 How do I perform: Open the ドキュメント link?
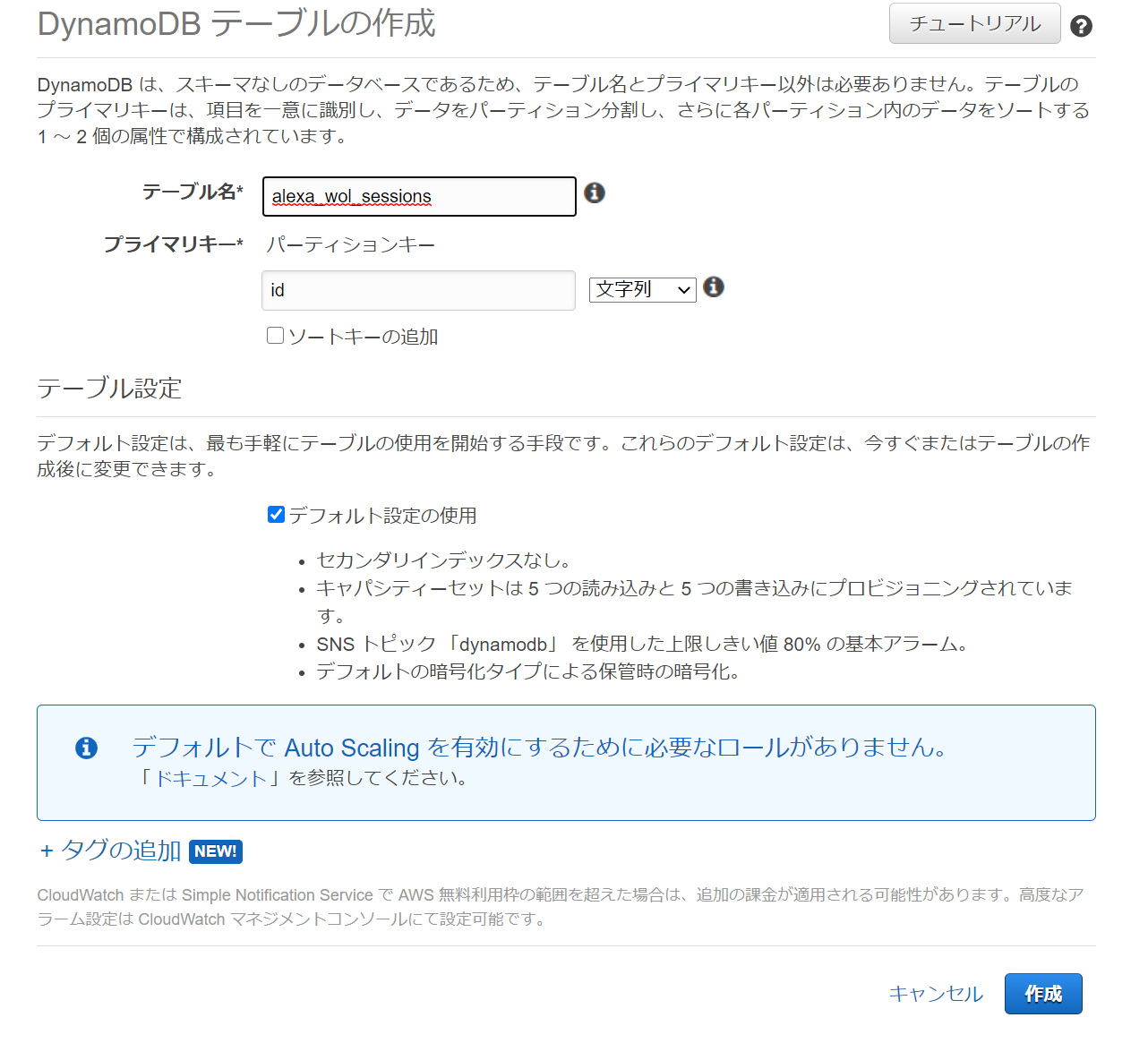click(211, 778)
